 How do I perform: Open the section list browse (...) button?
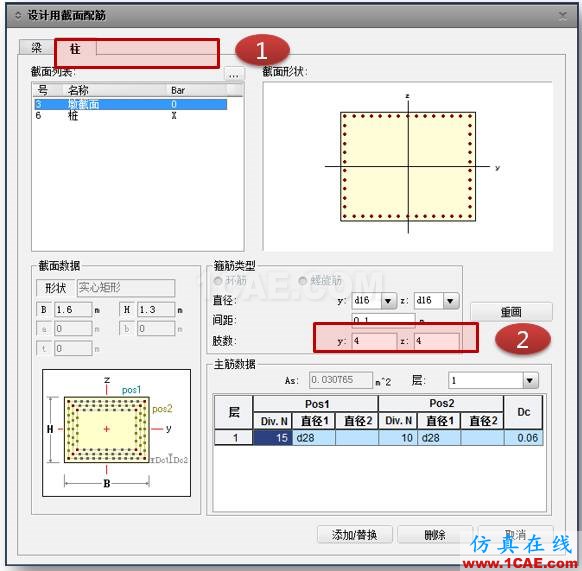(x=234, y=74)
